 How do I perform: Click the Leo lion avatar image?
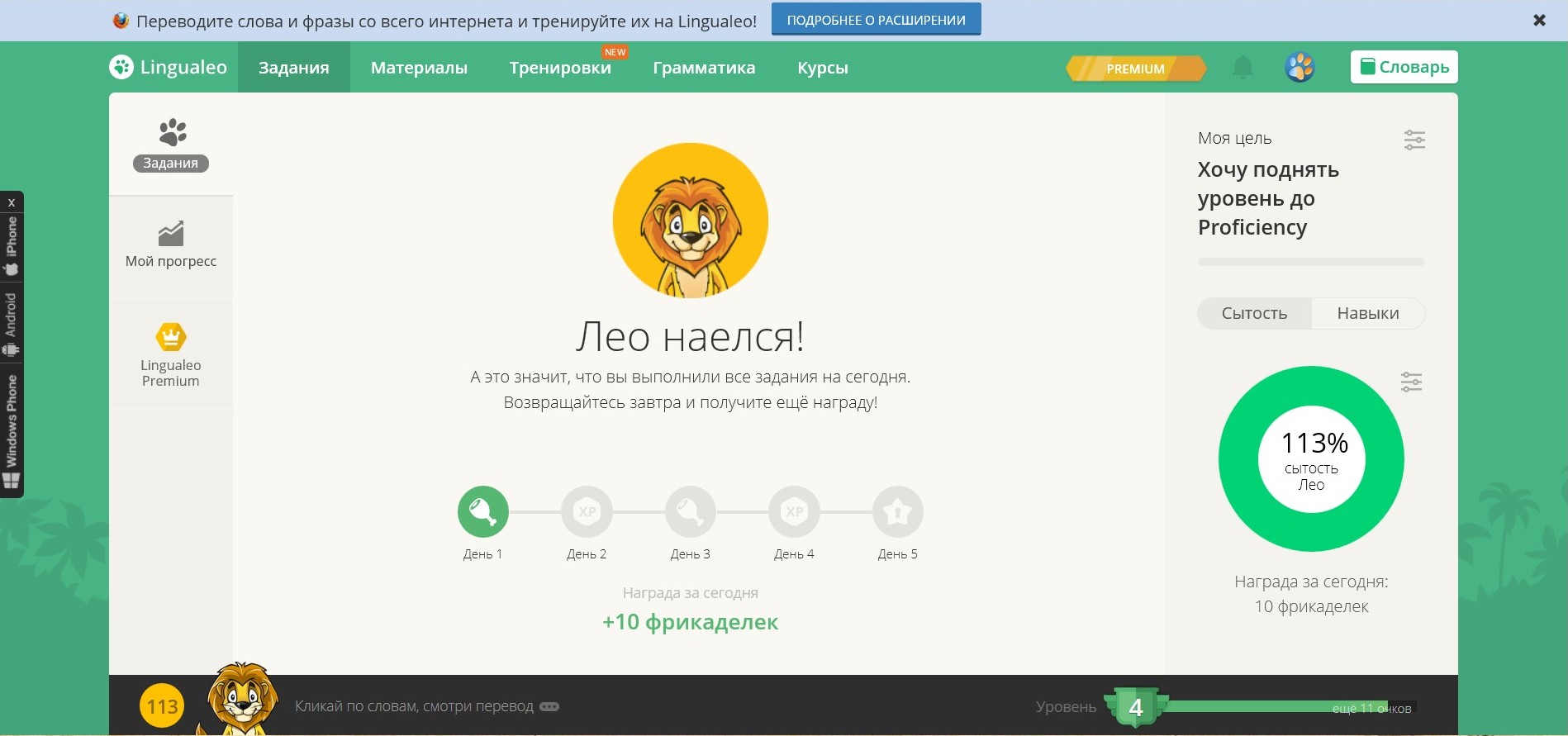(x=691, y=221)
